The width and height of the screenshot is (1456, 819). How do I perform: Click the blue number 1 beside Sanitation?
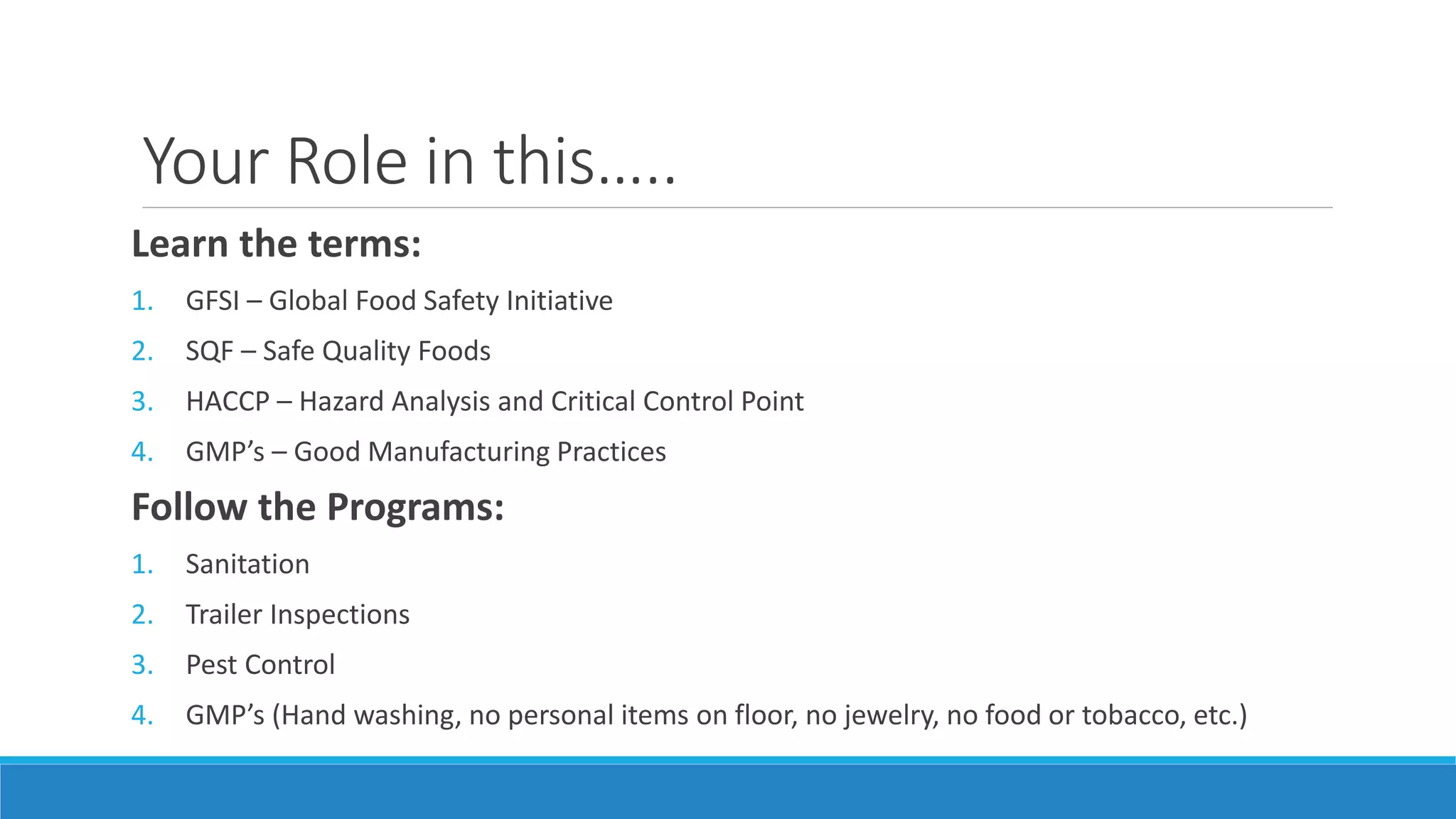click(x=142, y=564)
